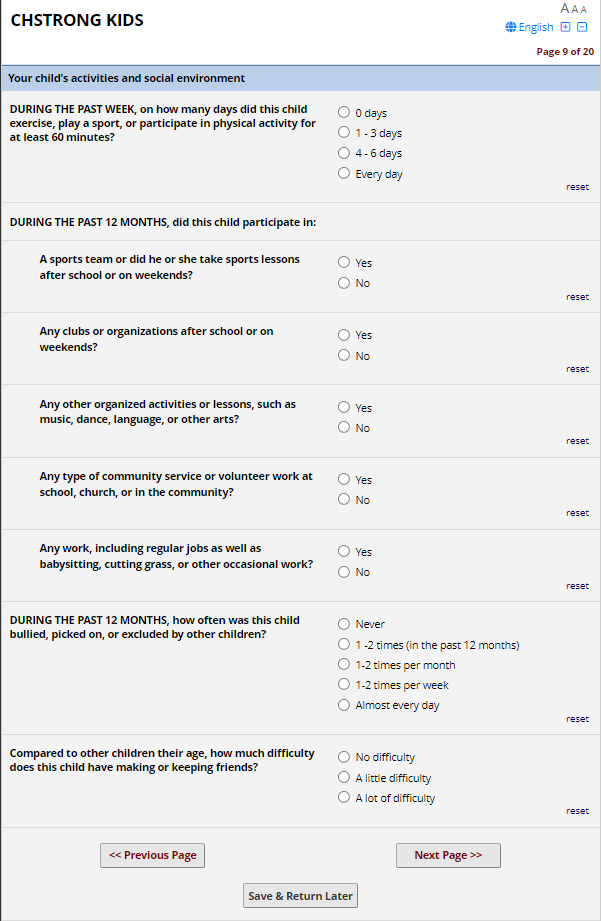The image size is (601, 921).
Task: Select "Never" for bullying frequency
Action: 344,623
